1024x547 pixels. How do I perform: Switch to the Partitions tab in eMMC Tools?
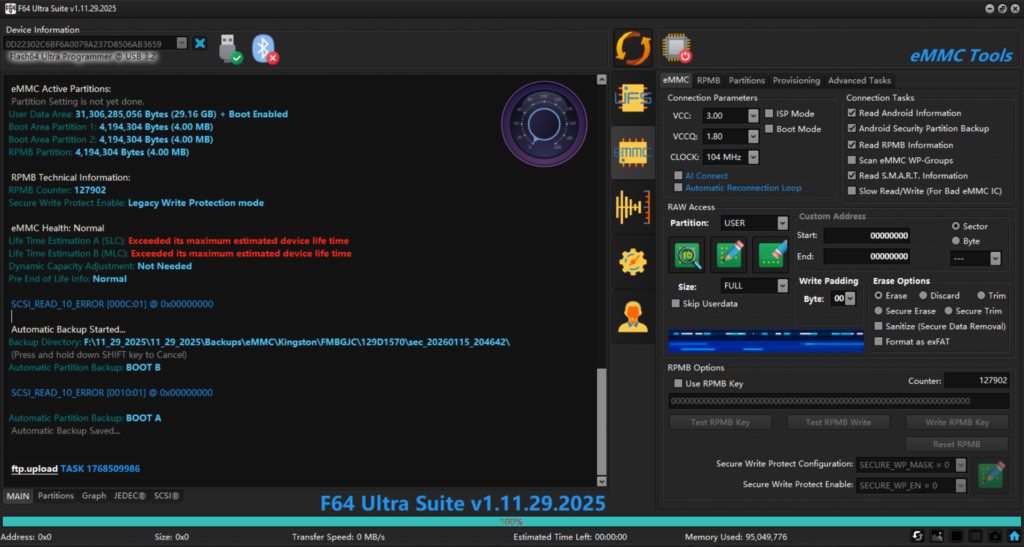pos(746,80)
